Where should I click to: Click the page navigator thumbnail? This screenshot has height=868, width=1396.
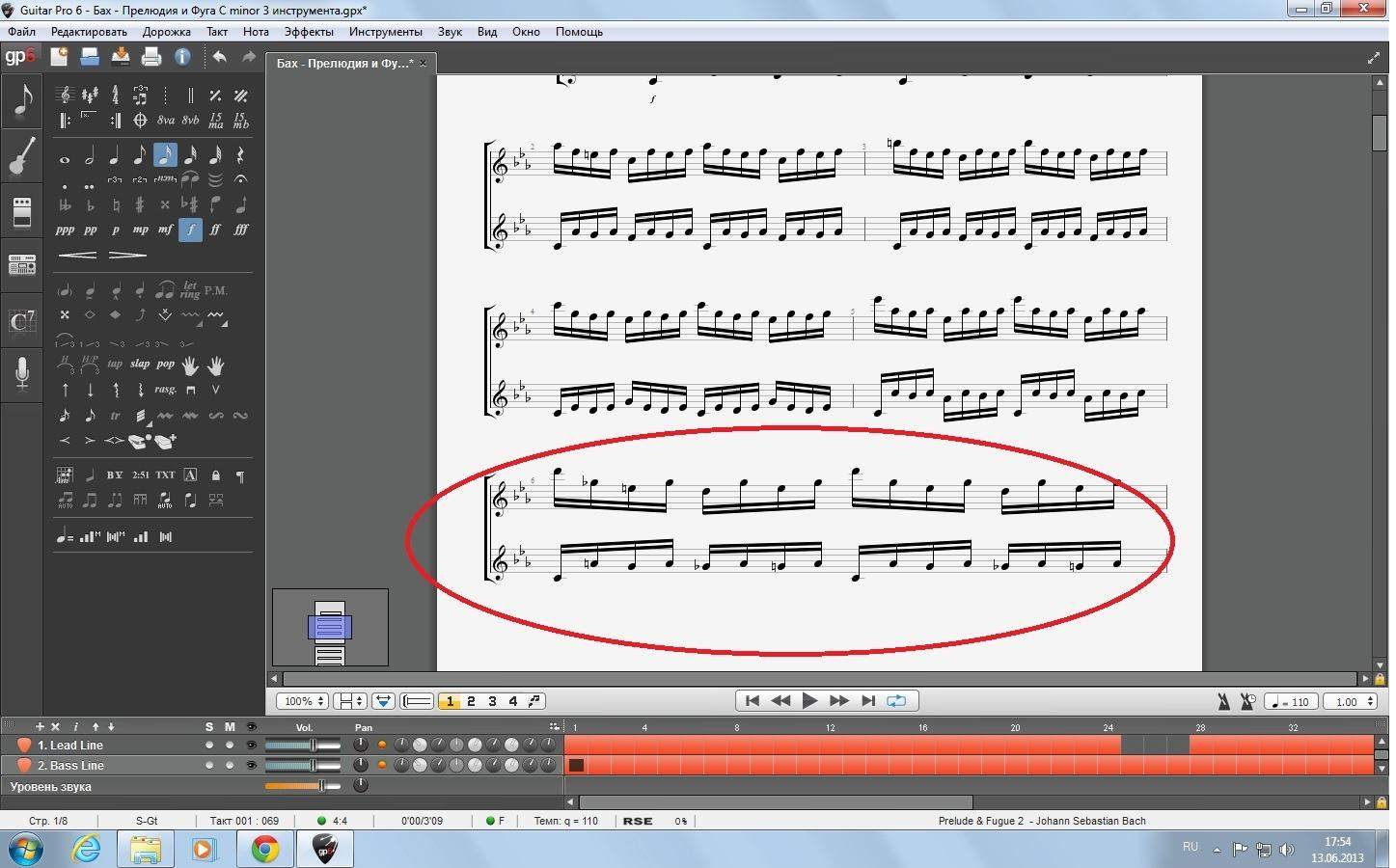tap(330, 628)
